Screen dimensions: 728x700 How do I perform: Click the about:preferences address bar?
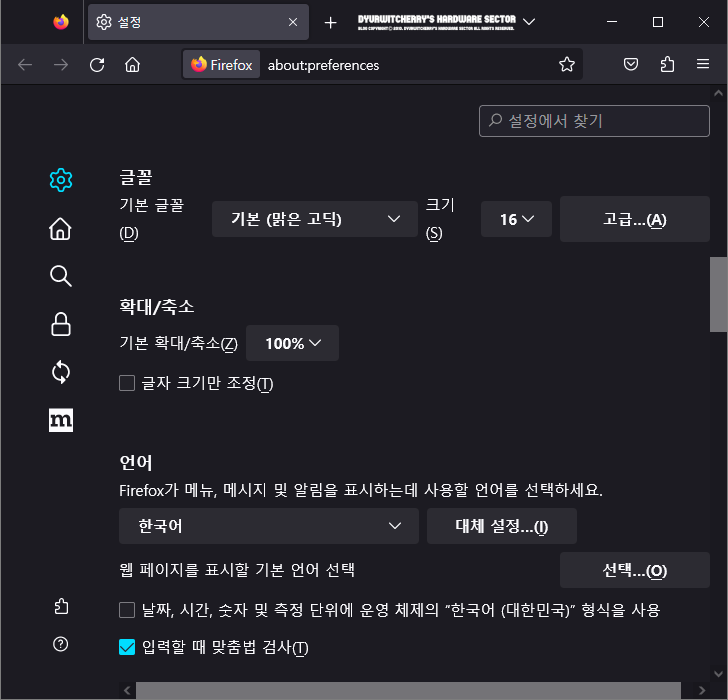pos(382,65)
